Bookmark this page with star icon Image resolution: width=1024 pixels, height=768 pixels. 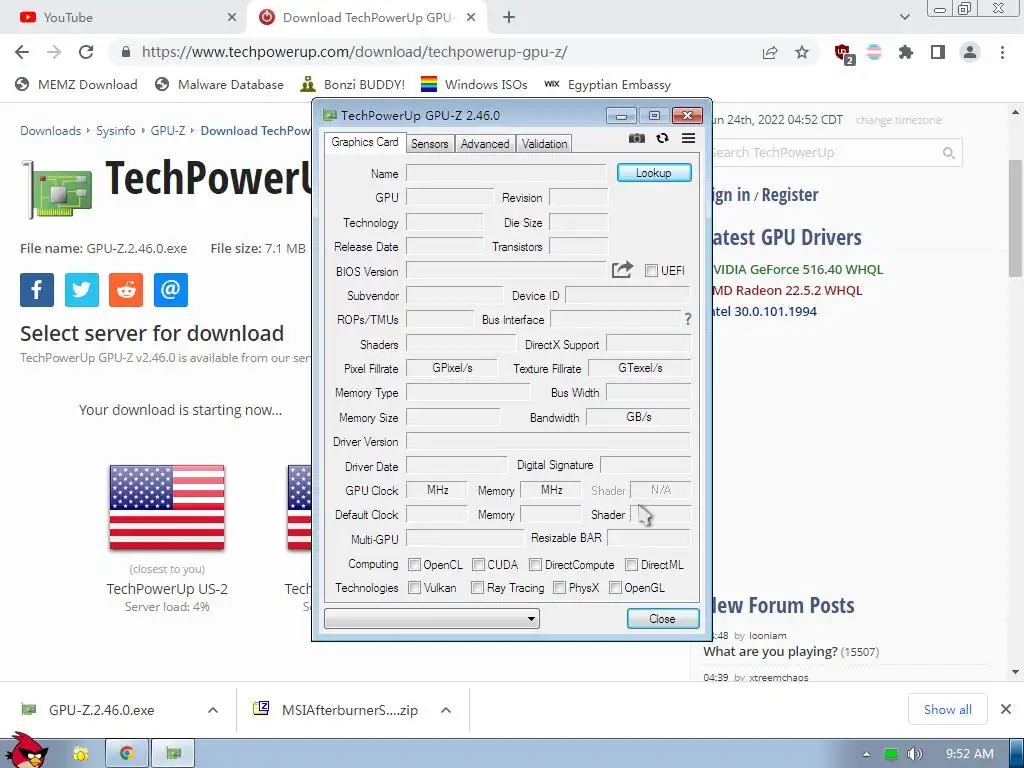pos(802,52)
